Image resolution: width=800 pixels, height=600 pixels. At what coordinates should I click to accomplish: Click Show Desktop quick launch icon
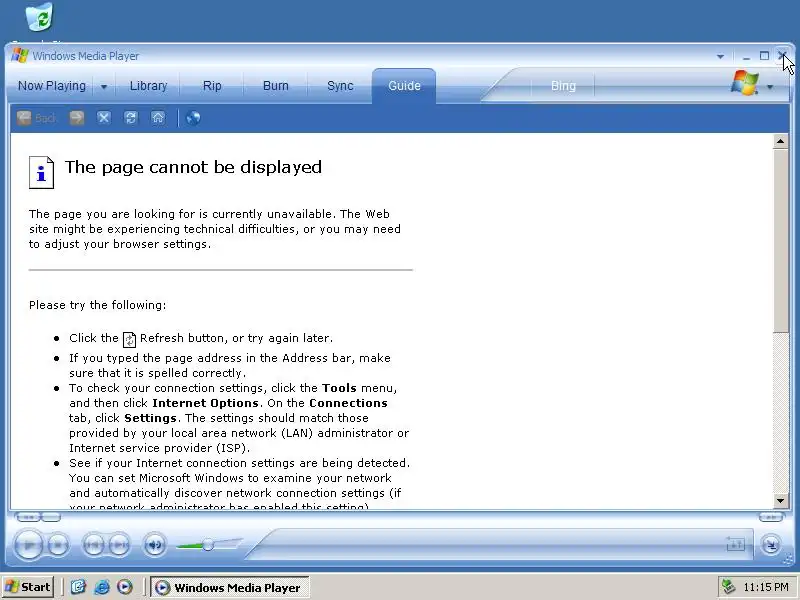pyautogui.click(x=78, y=587)
